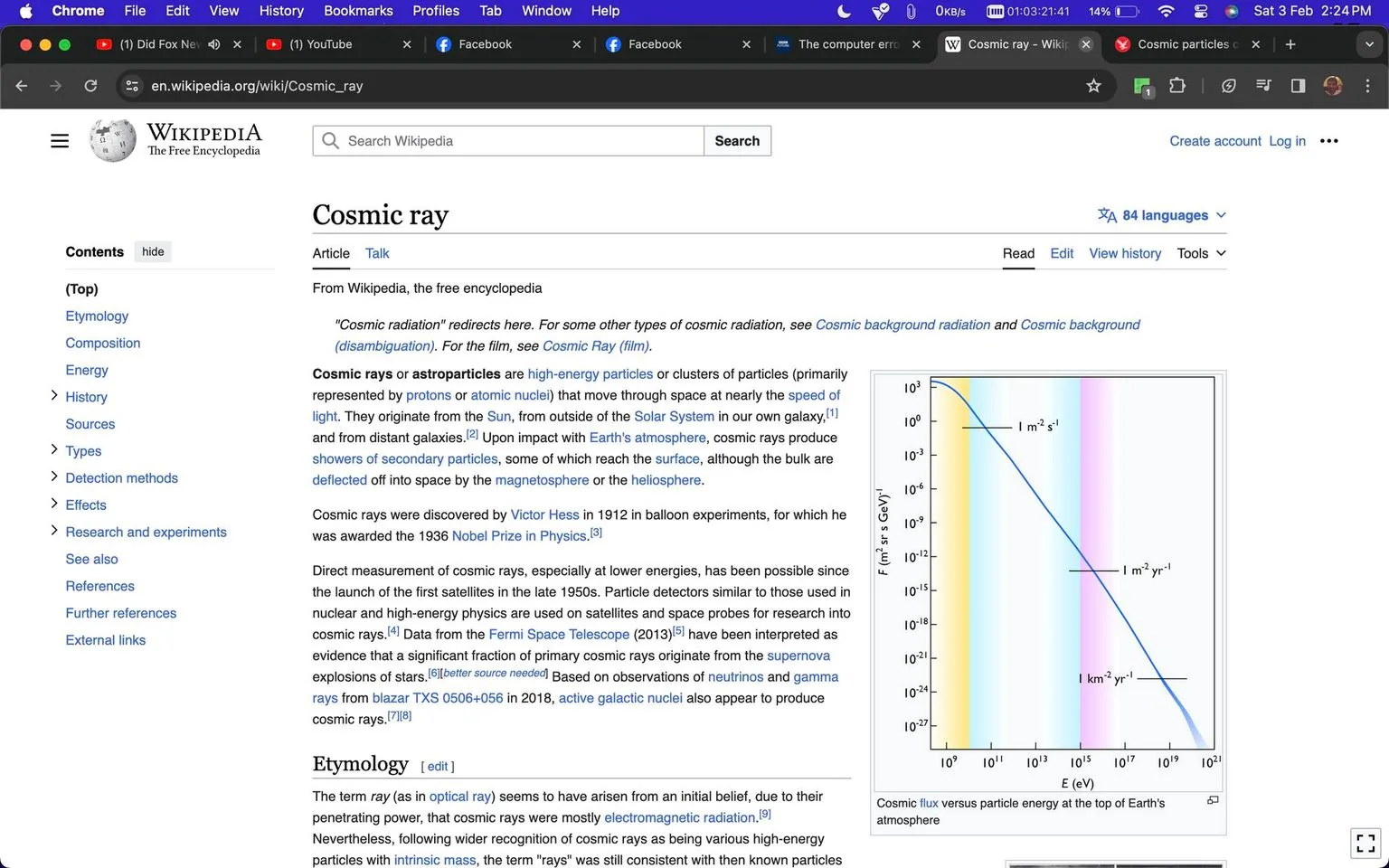Open the cosmic ray flux graph image
This screenshot has height=868, width=1389.
pos(1048,581)
